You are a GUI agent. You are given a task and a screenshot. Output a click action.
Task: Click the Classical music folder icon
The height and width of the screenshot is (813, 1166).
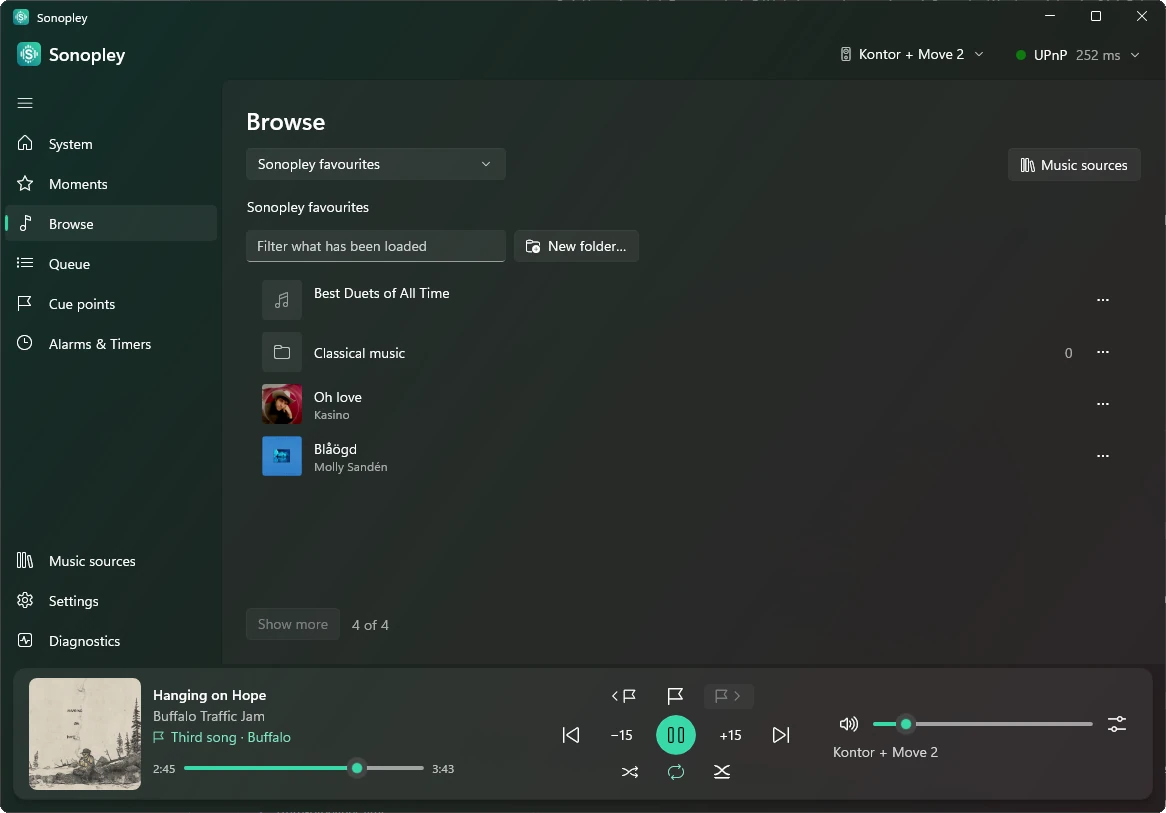282,352
